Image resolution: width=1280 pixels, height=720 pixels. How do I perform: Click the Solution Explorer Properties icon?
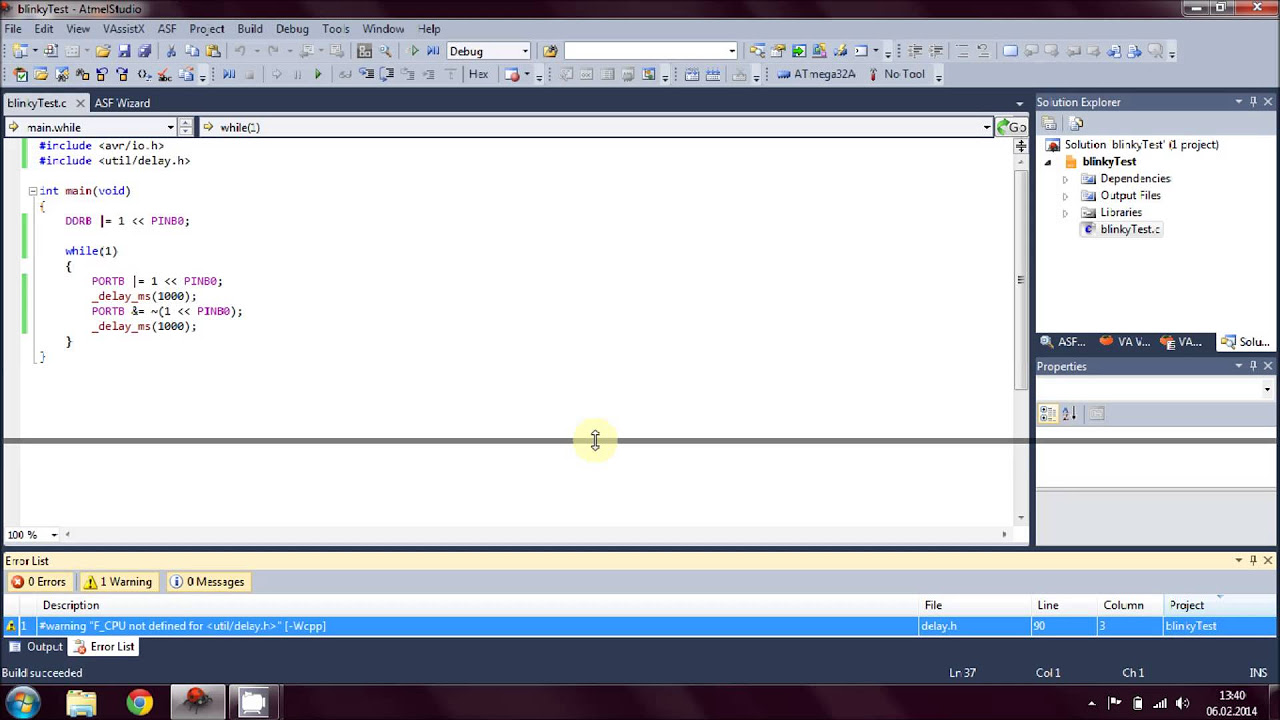point(1049,124)
